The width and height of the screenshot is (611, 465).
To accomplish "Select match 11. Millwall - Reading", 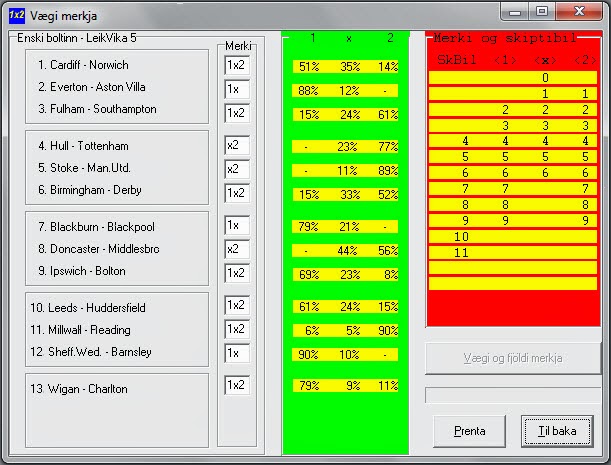I will pos(80,330).
